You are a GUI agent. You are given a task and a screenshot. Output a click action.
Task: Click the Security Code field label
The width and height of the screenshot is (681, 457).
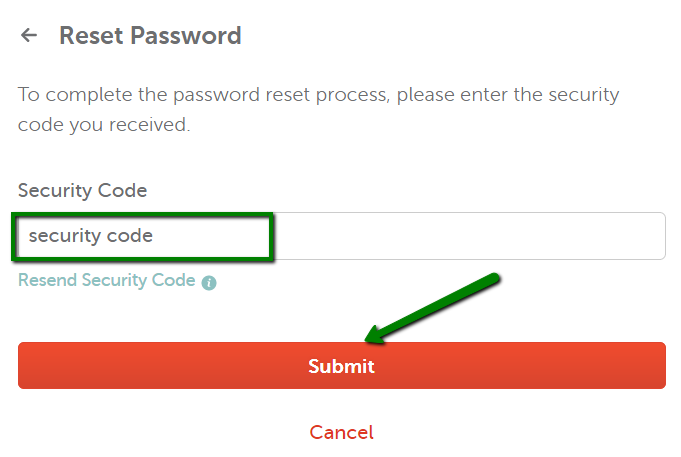point(82,190)
